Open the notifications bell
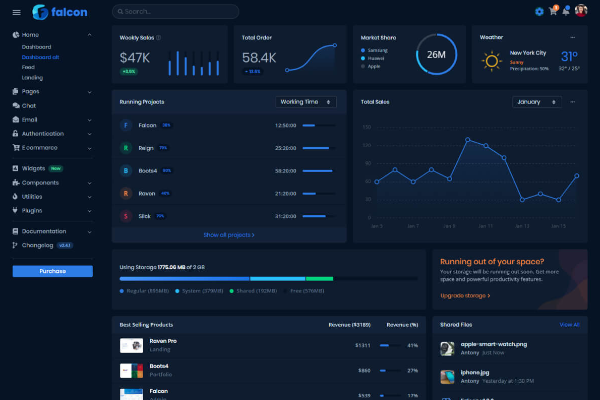This screenshot has width=600, height=400. pyautogui.click(x=566, y=12)
